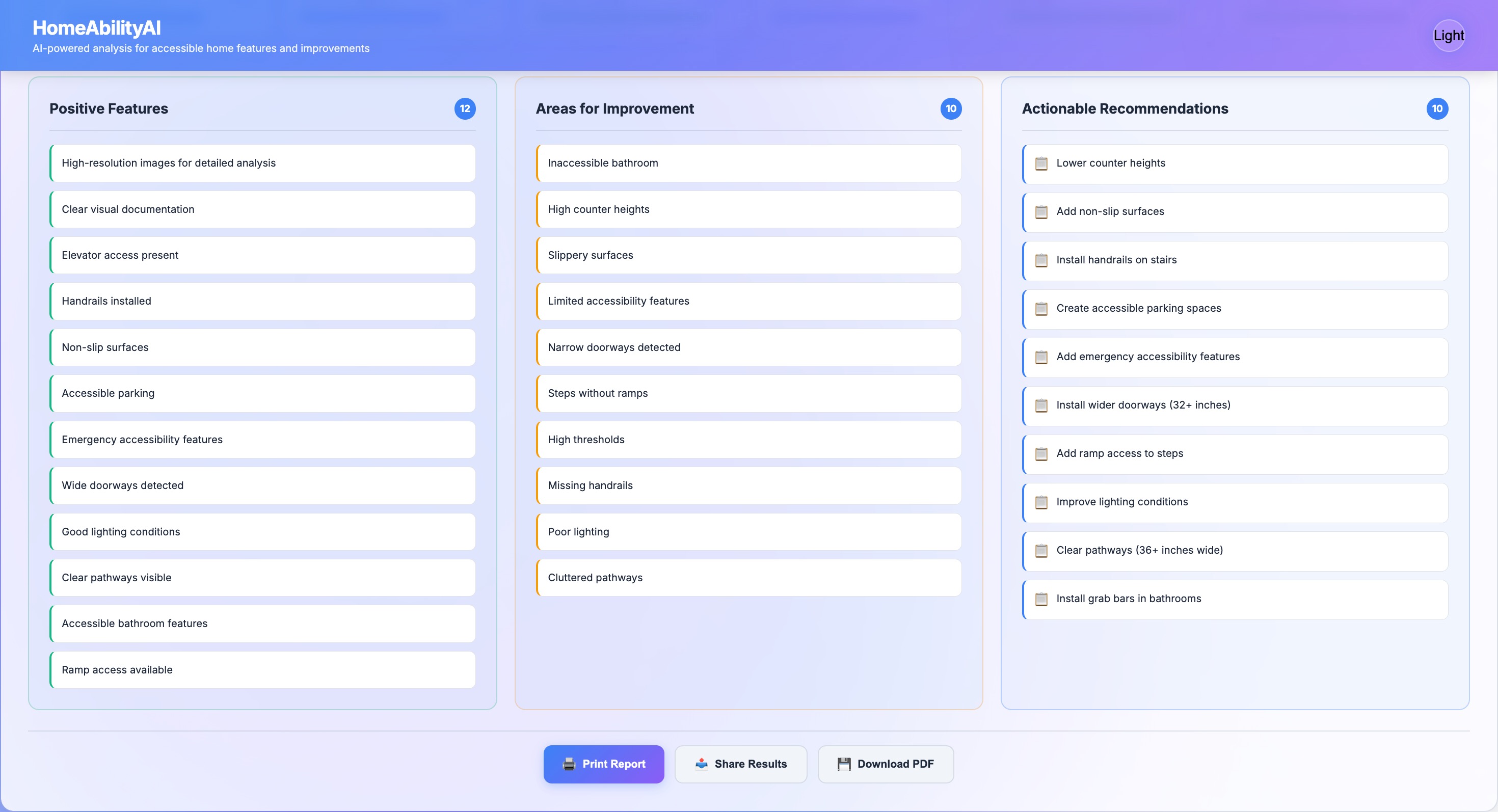Click clipboard icon next to Add non-slip surfaces

(x=1041, y=211)
